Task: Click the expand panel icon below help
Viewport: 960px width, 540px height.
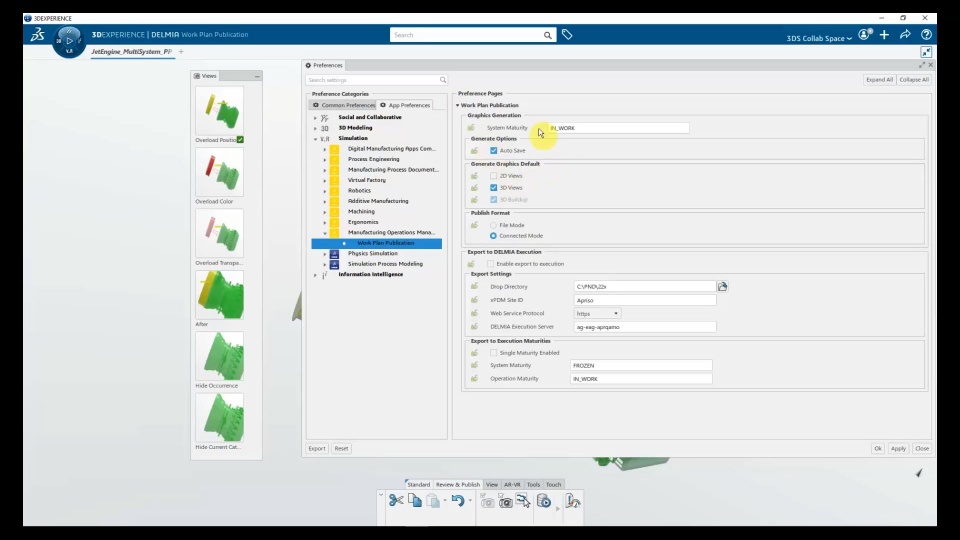Action: (x=926, y=52)
